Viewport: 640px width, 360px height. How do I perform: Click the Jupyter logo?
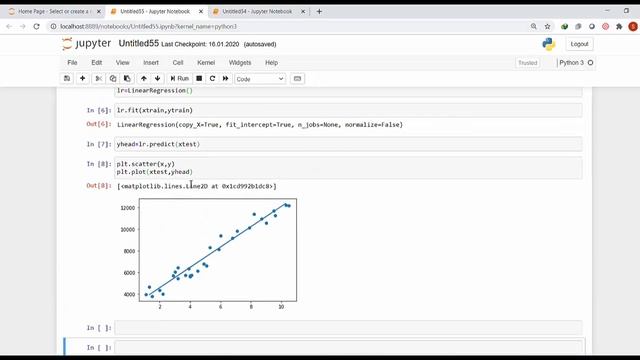tap(87, 43)
